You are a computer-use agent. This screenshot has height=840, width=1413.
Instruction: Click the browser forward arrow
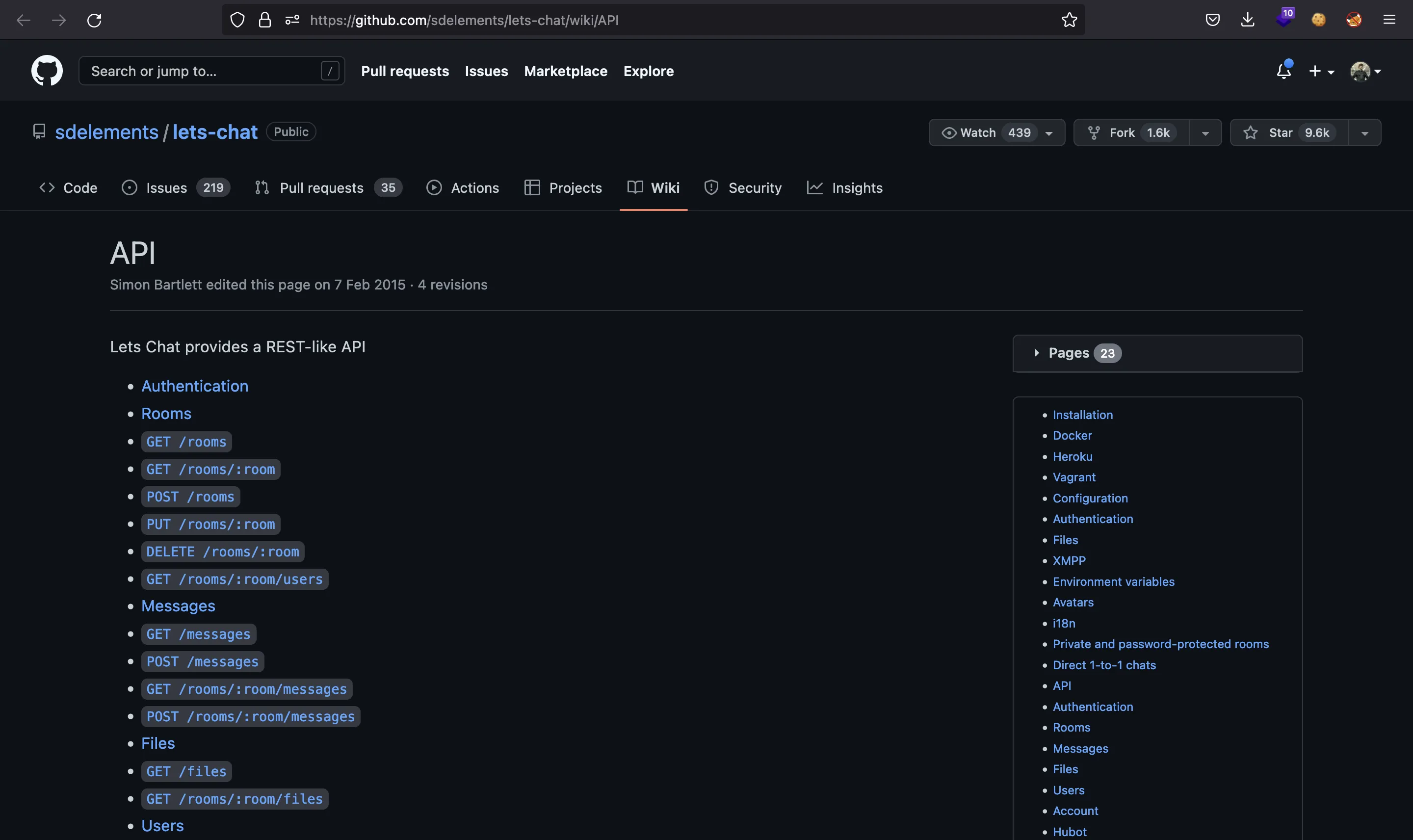(59, 21)
